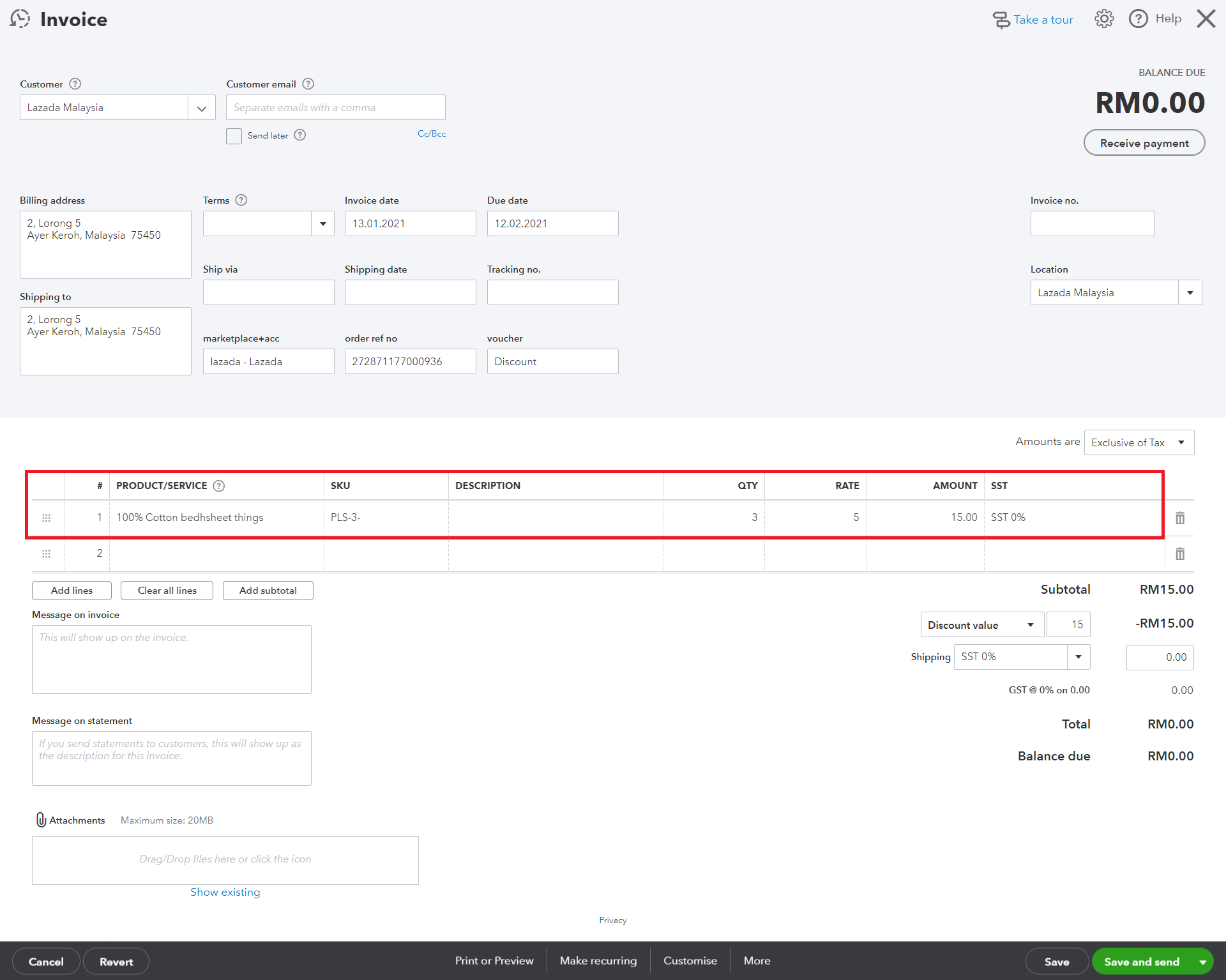This screenshot has width=1226, height=980.
Task: Click the Product/Service help icon
Action: (219, 486)
